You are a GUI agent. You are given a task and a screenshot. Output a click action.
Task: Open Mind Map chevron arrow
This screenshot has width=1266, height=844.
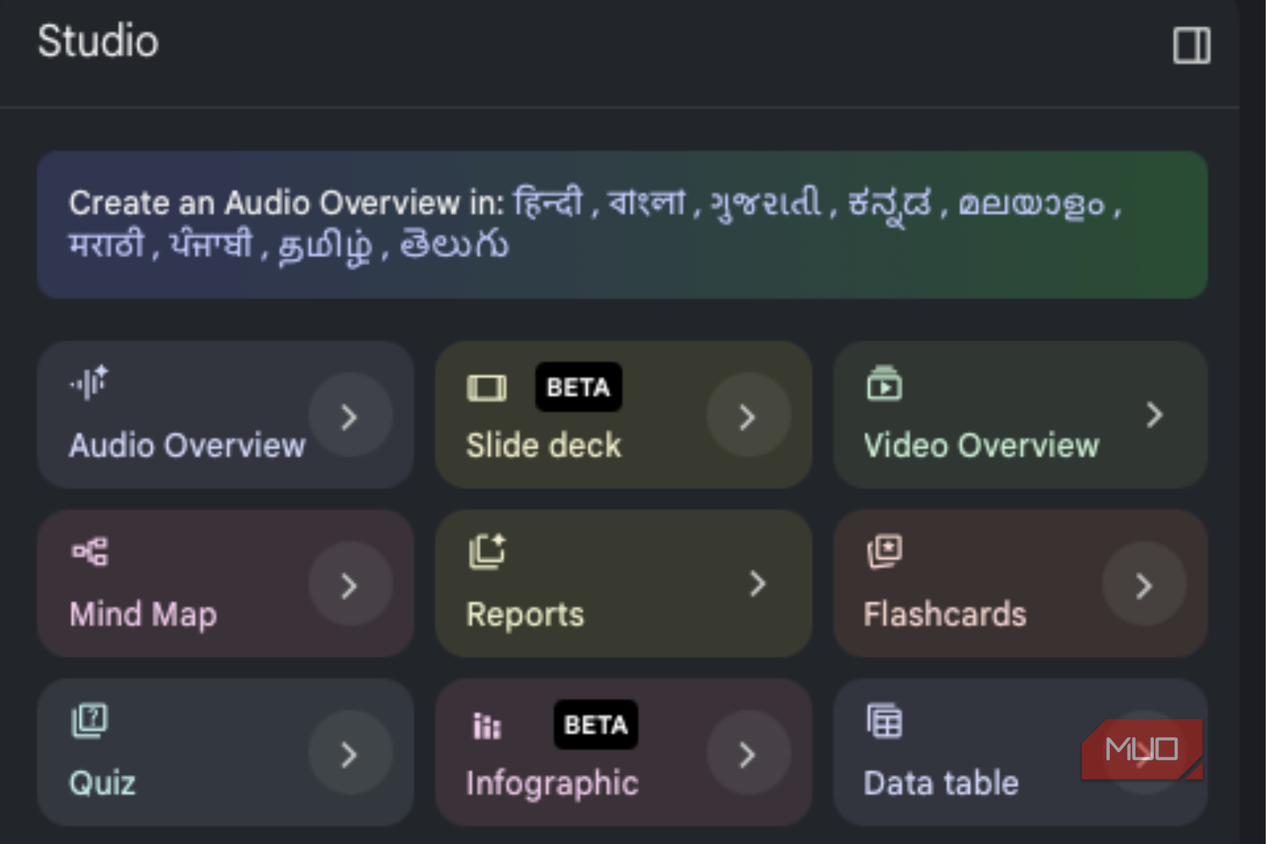[x=349, y=585]
